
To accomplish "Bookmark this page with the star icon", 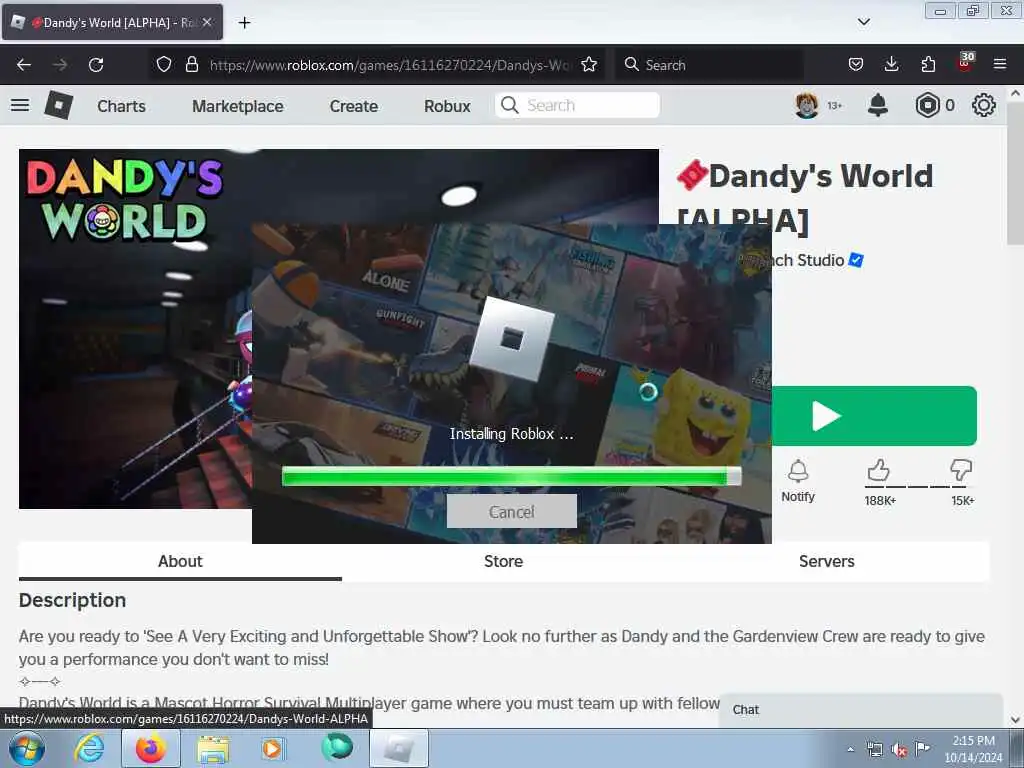I will (x=589, y=64).
